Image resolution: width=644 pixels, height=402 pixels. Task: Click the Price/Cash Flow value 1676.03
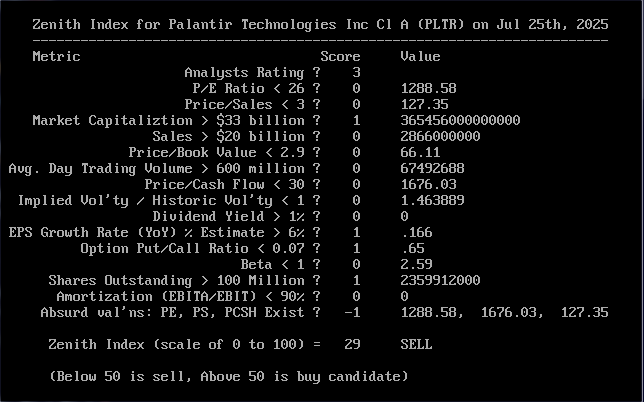click(x=428, y=184)
